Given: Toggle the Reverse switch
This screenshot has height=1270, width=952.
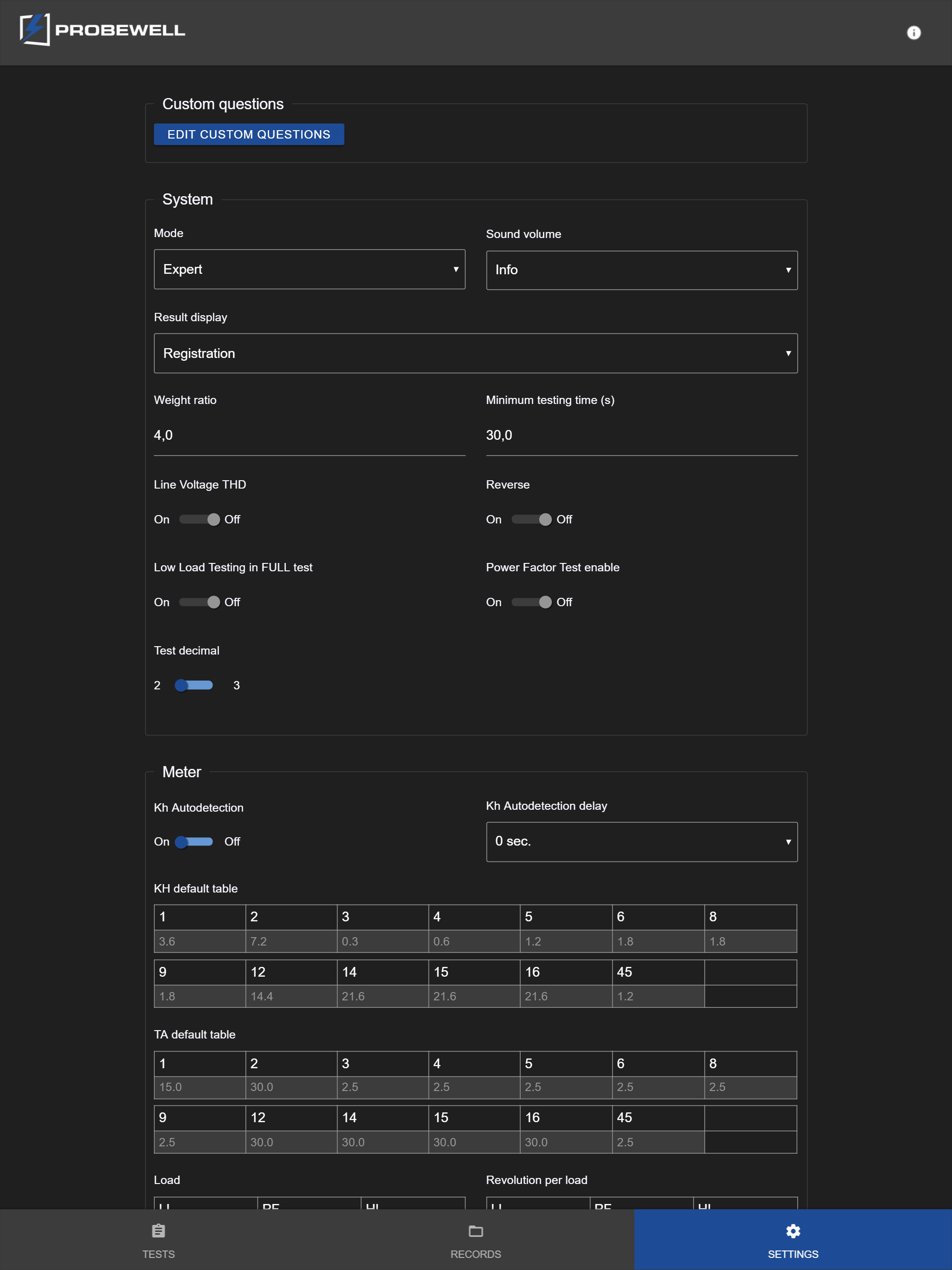Looking at the screenshot, I should point(531,519).
